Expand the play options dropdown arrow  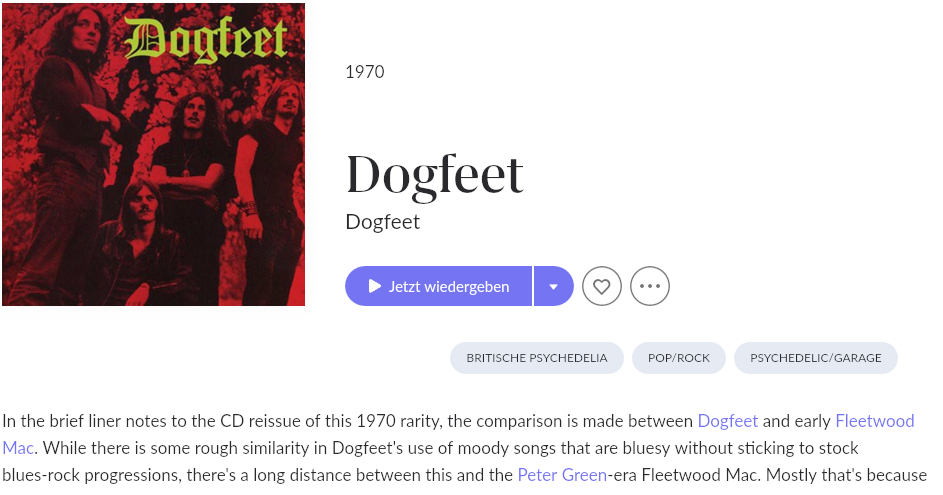tap(553, 286)
